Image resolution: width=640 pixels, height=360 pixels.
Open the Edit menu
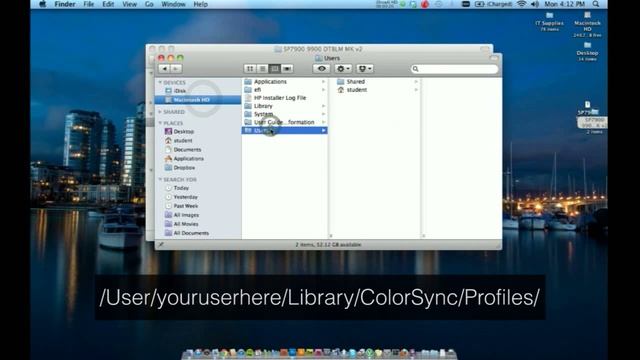pos(108,4)
